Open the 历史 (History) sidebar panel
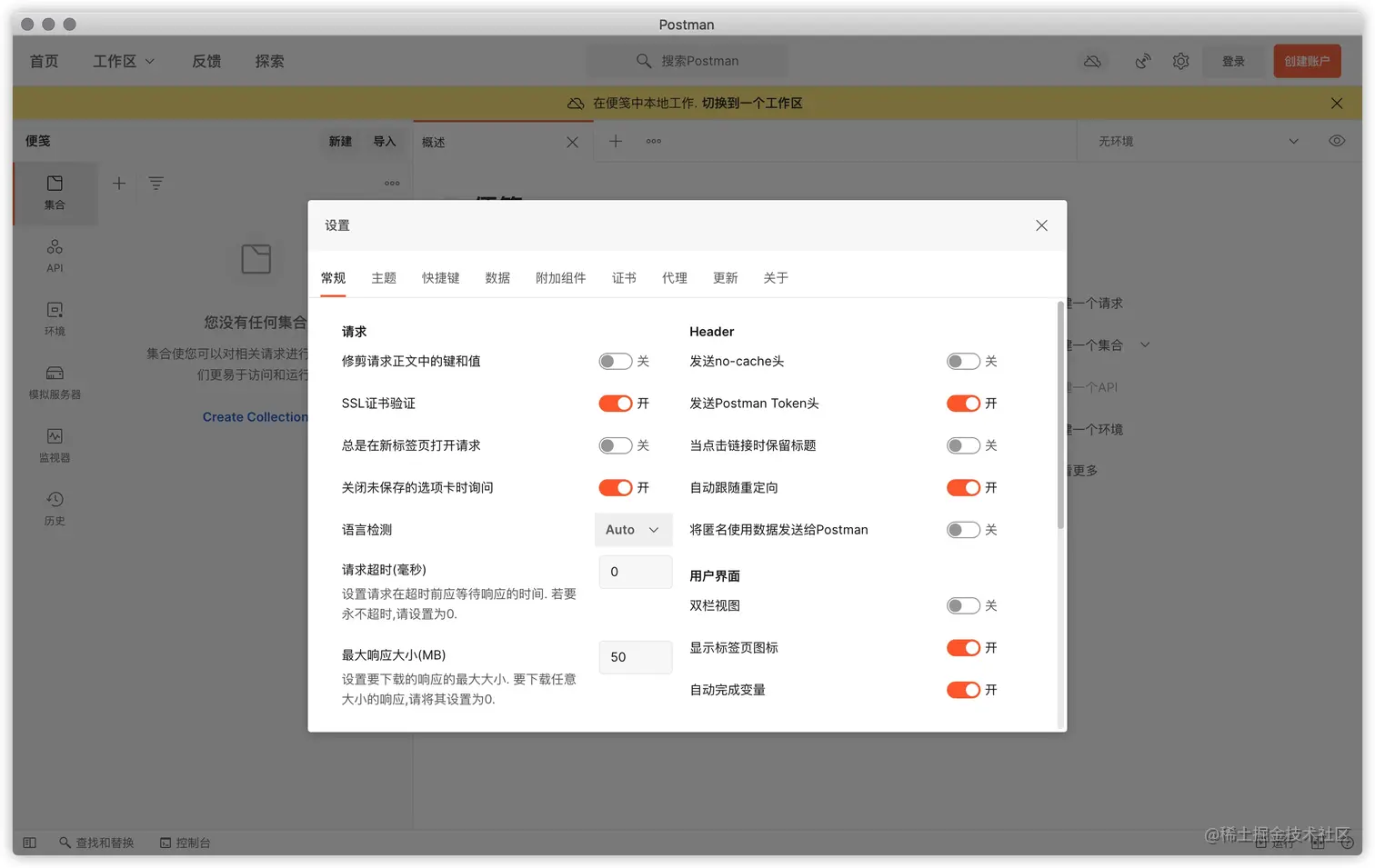Viewport: 1375px width, 868px height. [54, 509]
